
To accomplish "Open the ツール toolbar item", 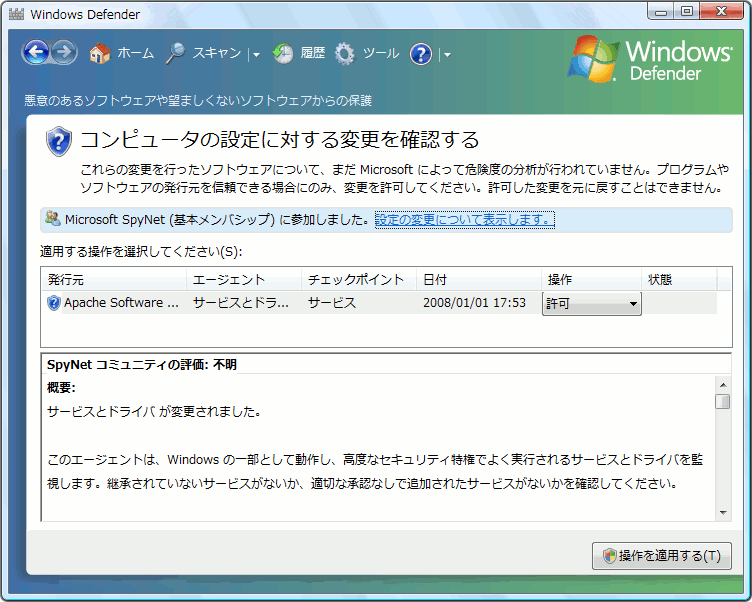I will coord(381,53).
